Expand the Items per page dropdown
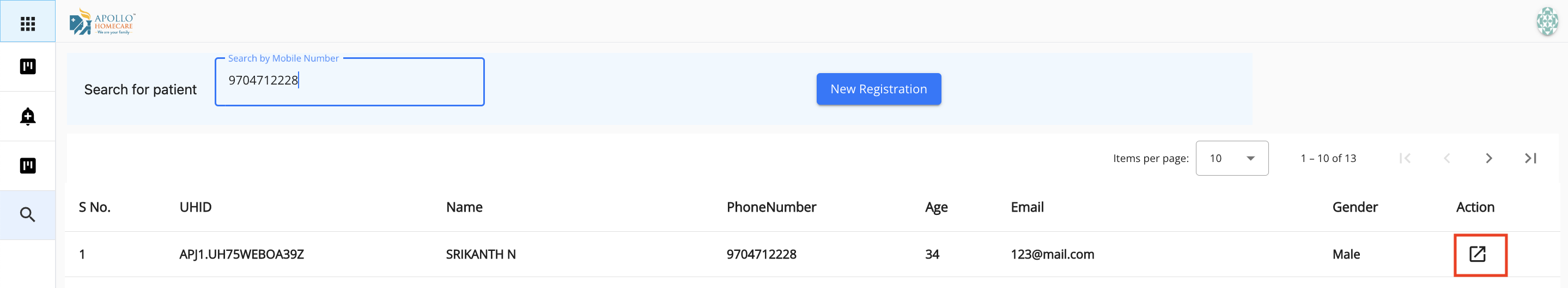Screen dimensions: 1568x288 coord(1231,158)
